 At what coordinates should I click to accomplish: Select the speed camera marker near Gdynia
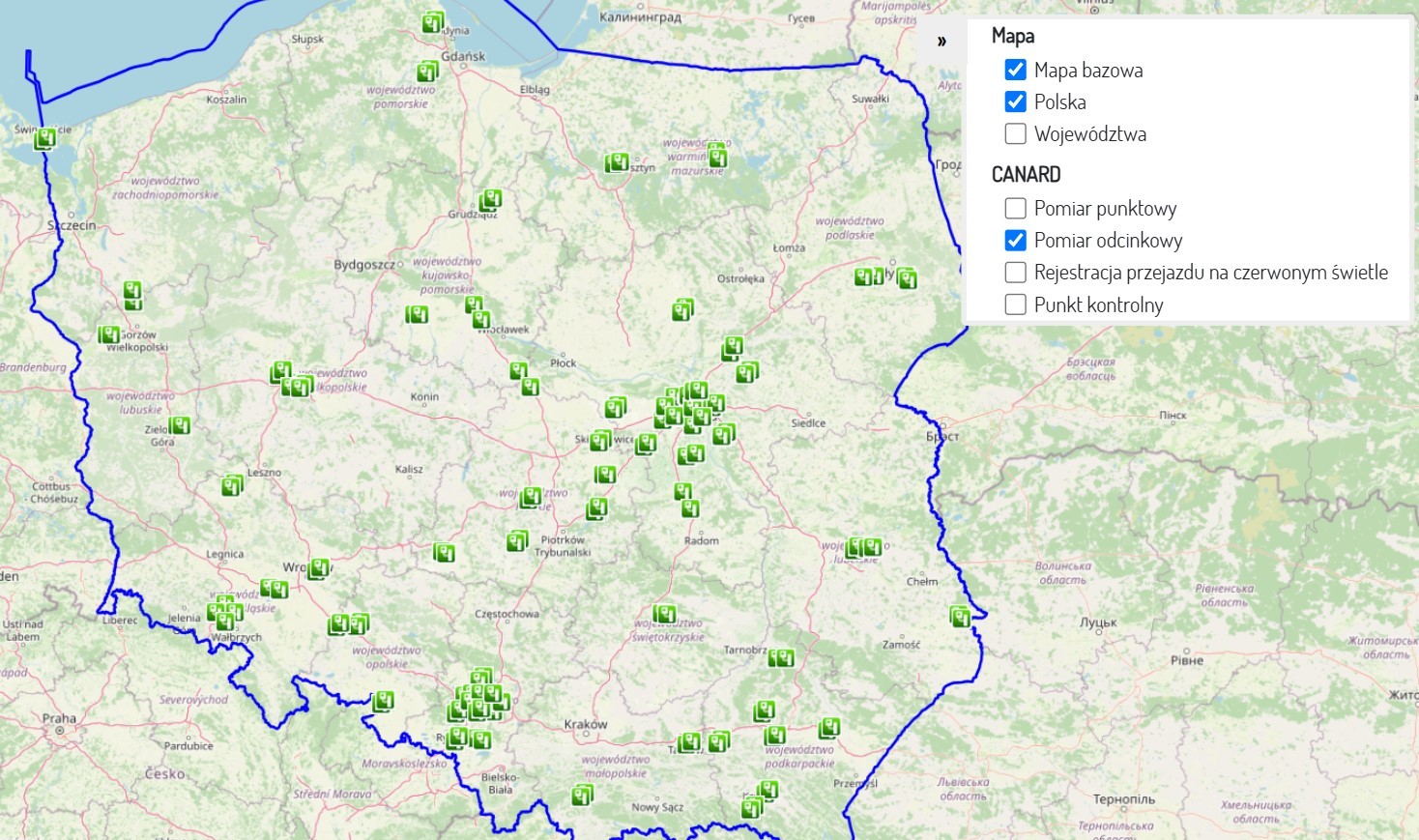pyautogui.click(x=429, y=22)
